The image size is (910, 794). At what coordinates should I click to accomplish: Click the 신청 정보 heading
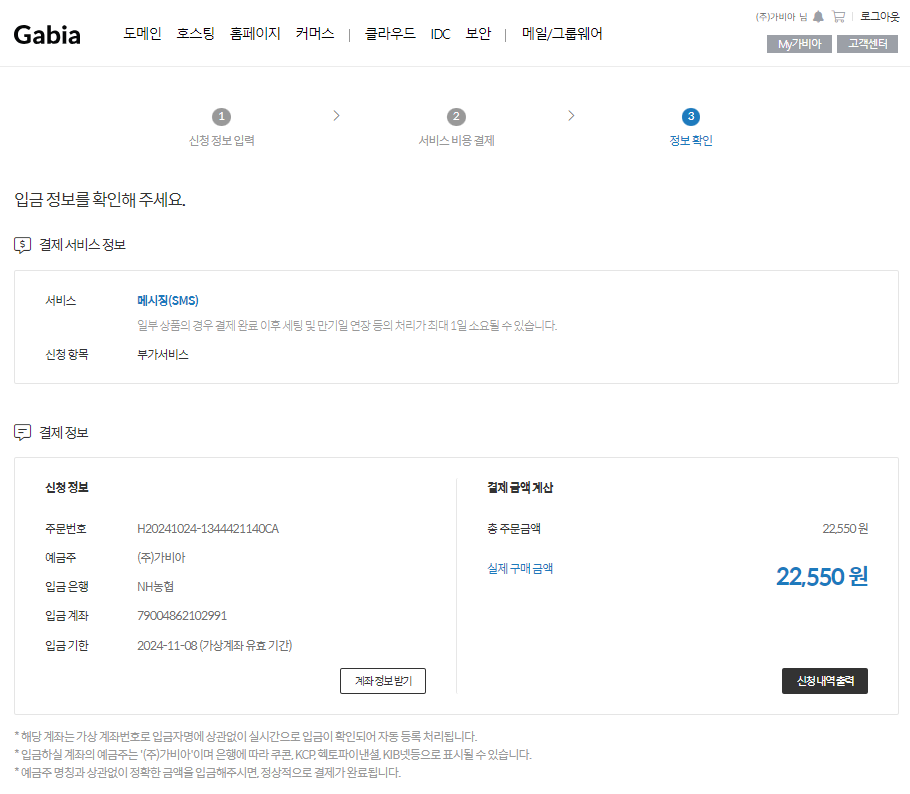[x=67, y=488]
